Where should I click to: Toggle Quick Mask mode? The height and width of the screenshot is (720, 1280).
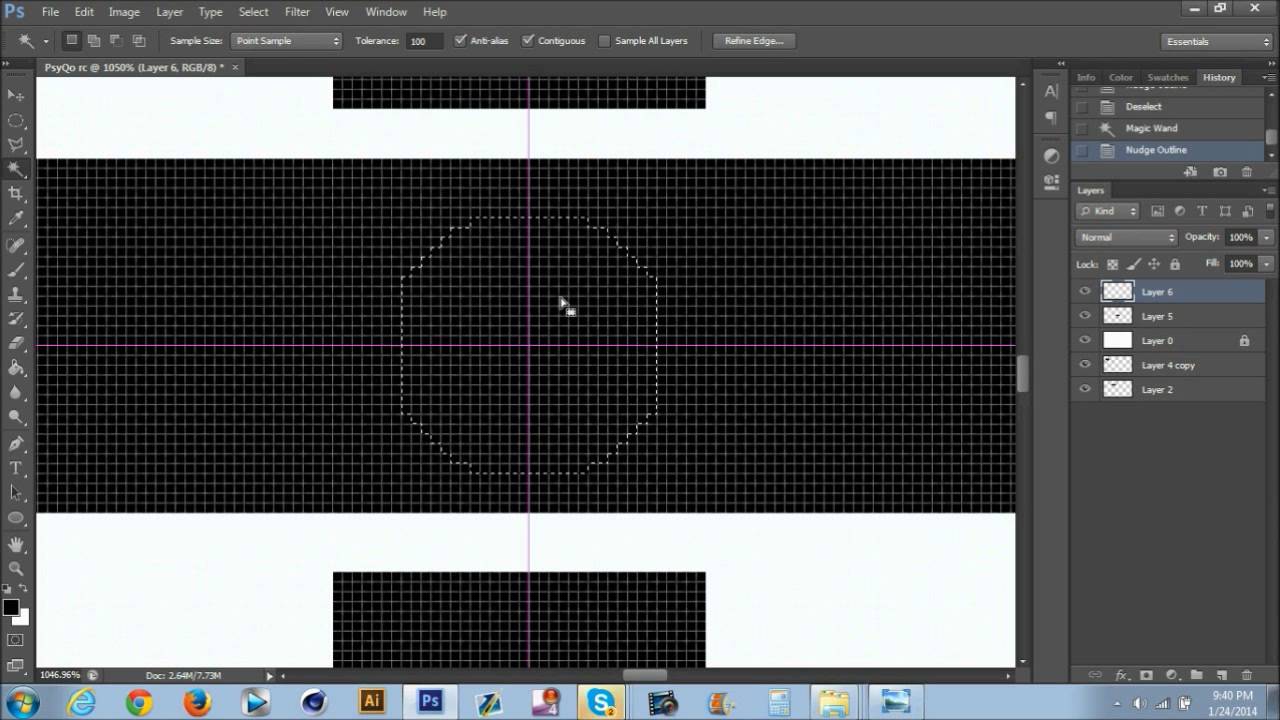pos(16,640)
